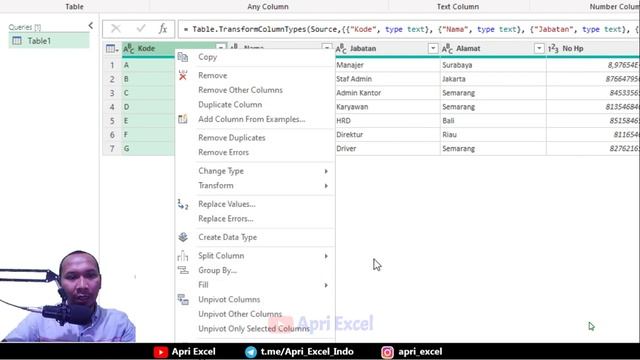Click the Jabatan column header
Viewport: 640px width, 360px height.
tap(387, 49)
